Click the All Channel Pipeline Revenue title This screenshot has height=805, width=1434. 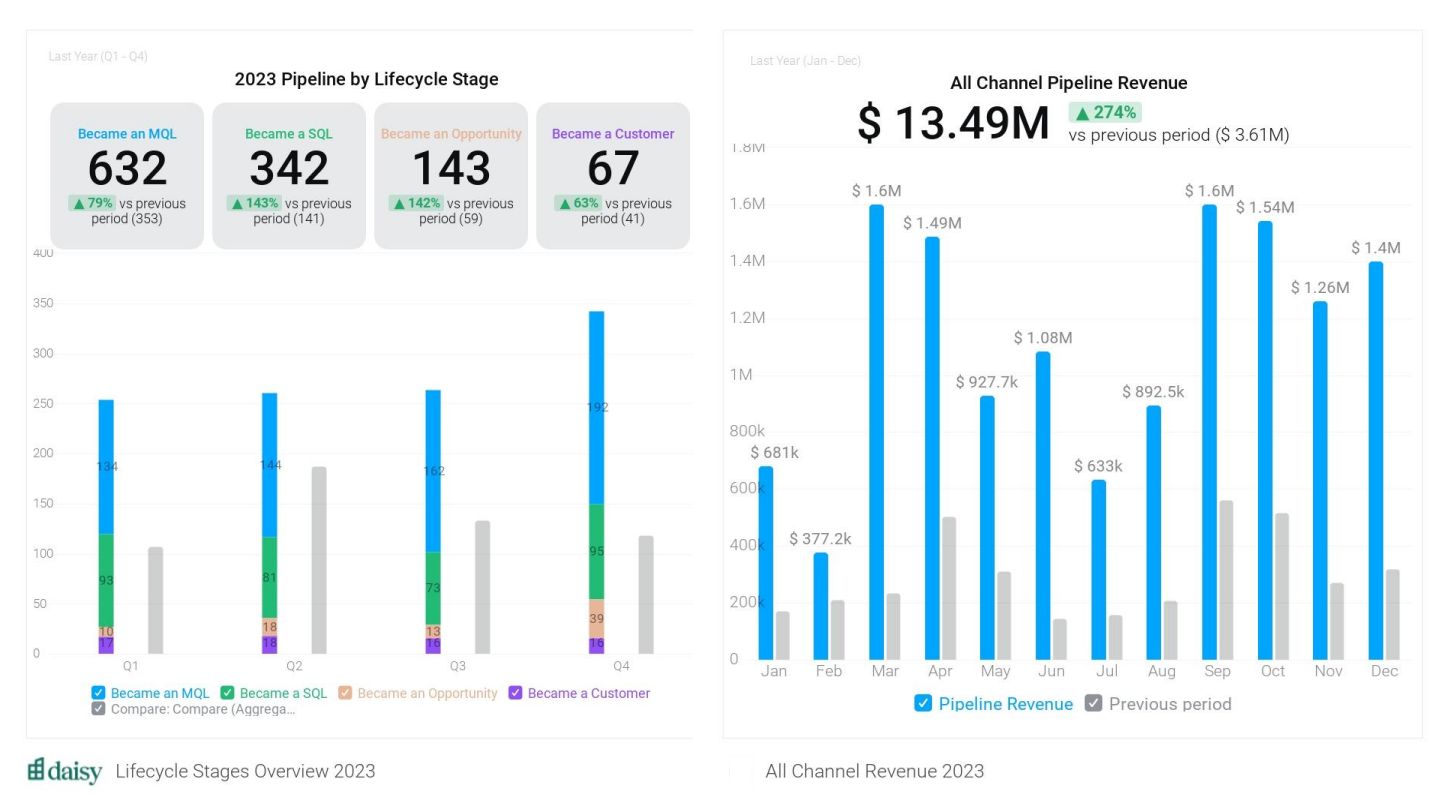pos(1069,83)
